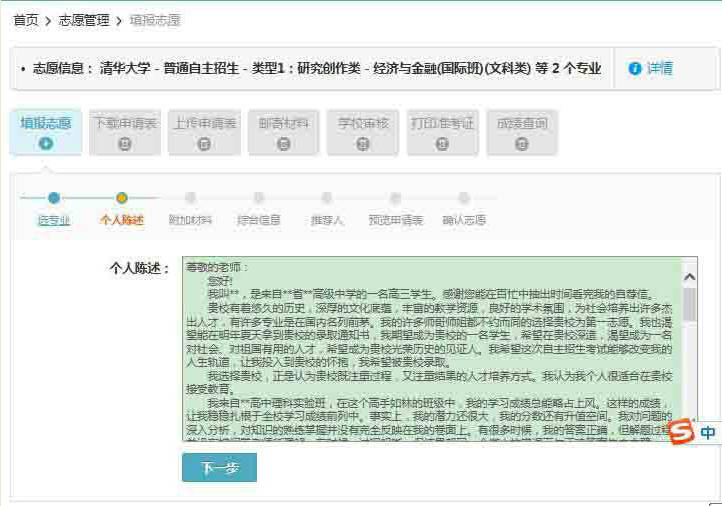The width and height of the screenshot is (722, 506).
Task: Click the lock icon under 邮寄材料
Action: pos(284,144)
